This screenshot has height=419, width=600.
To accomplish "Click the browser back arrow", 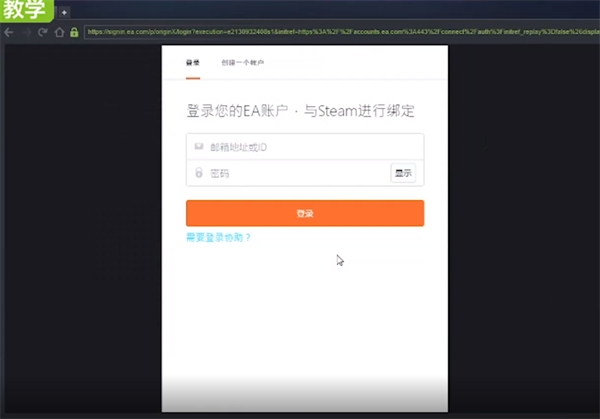I will pyautogui.click(x=8, y=33).
